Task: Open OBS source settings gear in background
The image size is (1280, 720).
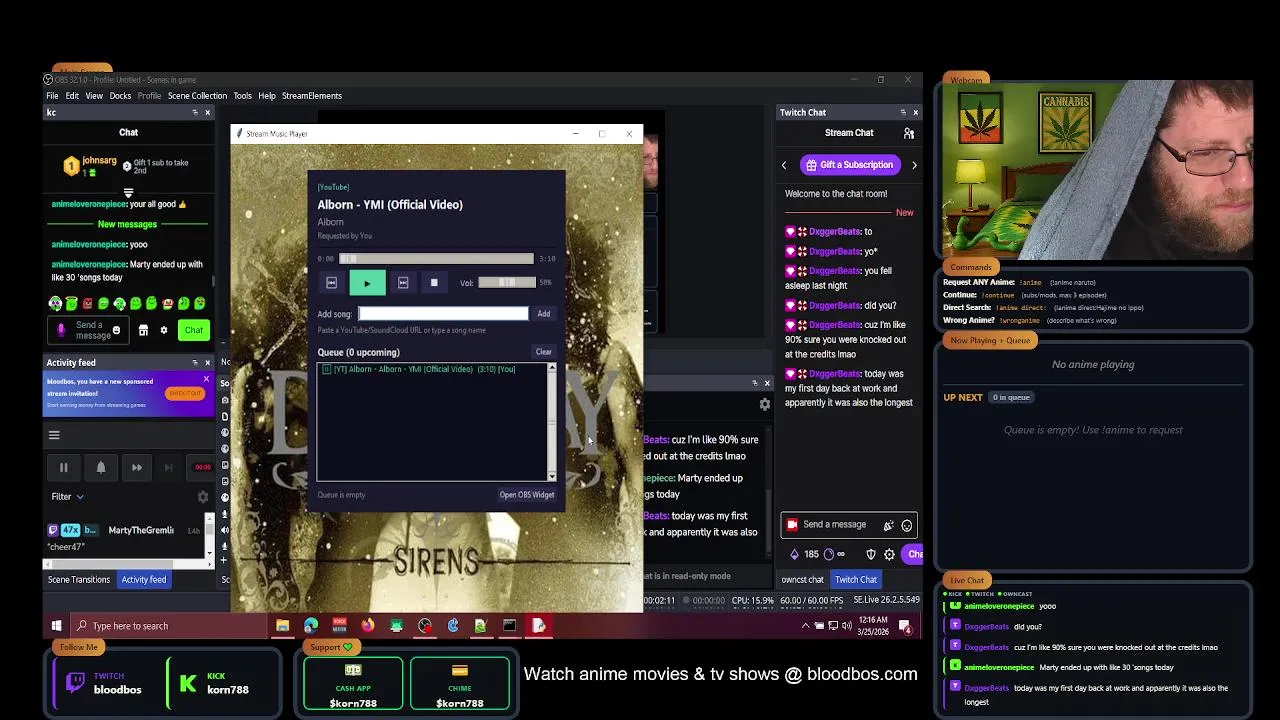Action: 765,405
